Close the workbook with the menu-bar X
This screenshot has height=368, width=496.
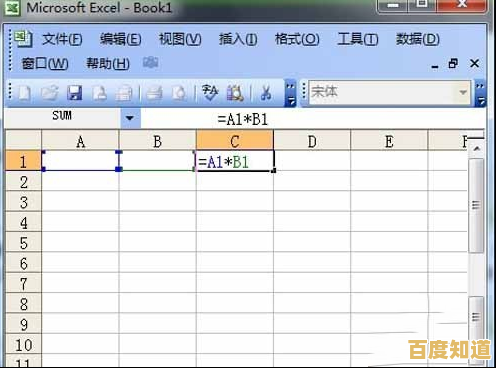point(474,63)
